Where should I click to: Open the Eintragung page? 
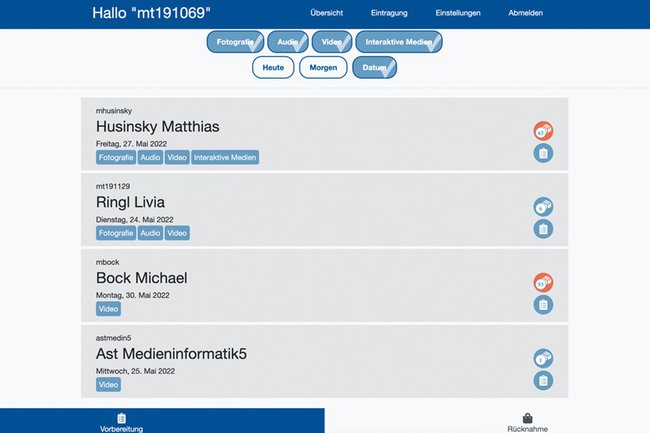[x=390, y=13]
